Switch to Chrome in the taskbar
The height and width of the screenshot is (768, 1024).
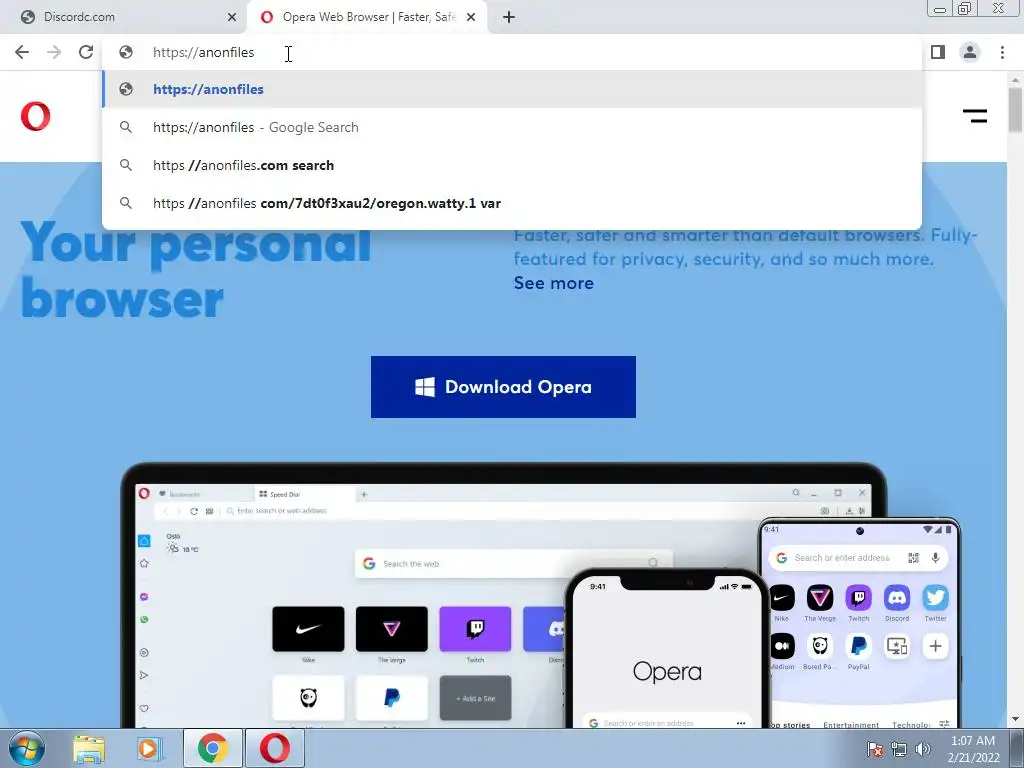pyautogui.click(x=213, y=748)
